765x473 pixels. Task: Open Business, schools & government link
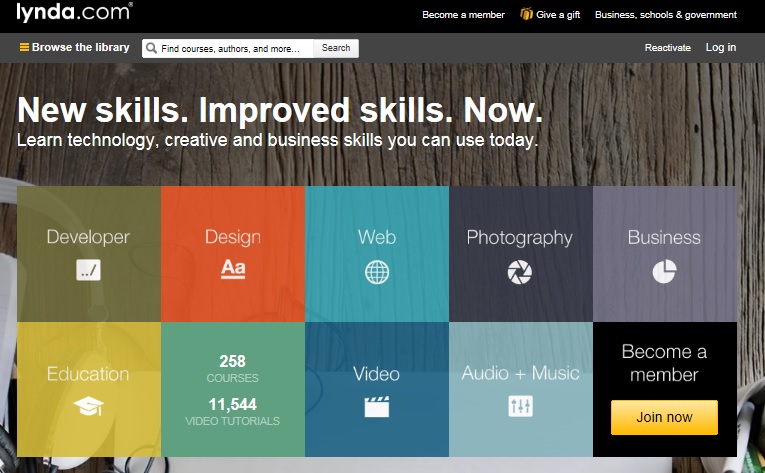(665, 15)
